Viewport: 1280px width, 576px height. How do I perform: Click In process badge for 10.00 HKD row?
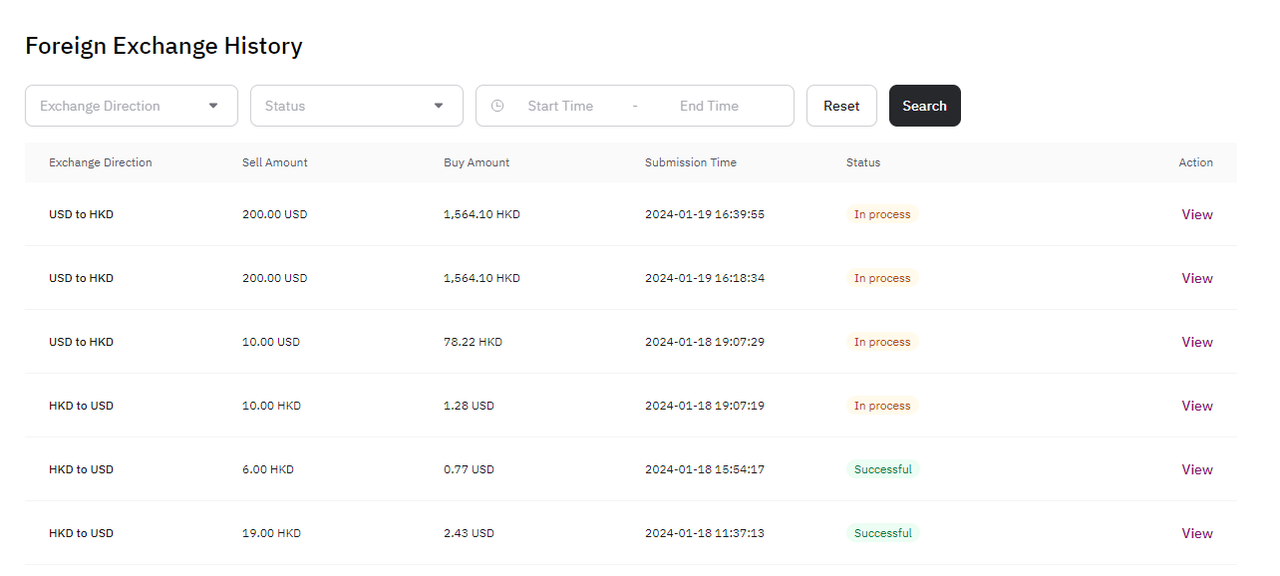tap(882, 406)
